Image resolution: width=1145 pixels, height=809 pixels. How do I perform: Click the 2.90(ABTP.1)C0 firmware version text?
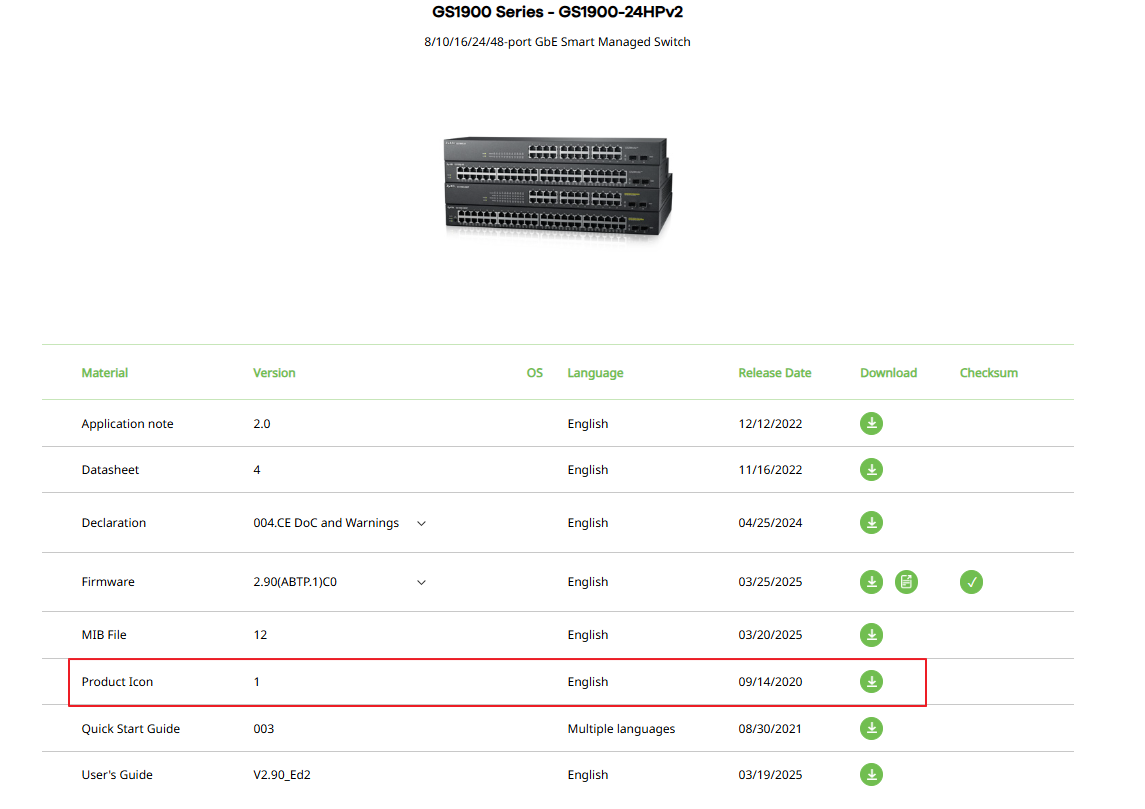pos(295,582)
